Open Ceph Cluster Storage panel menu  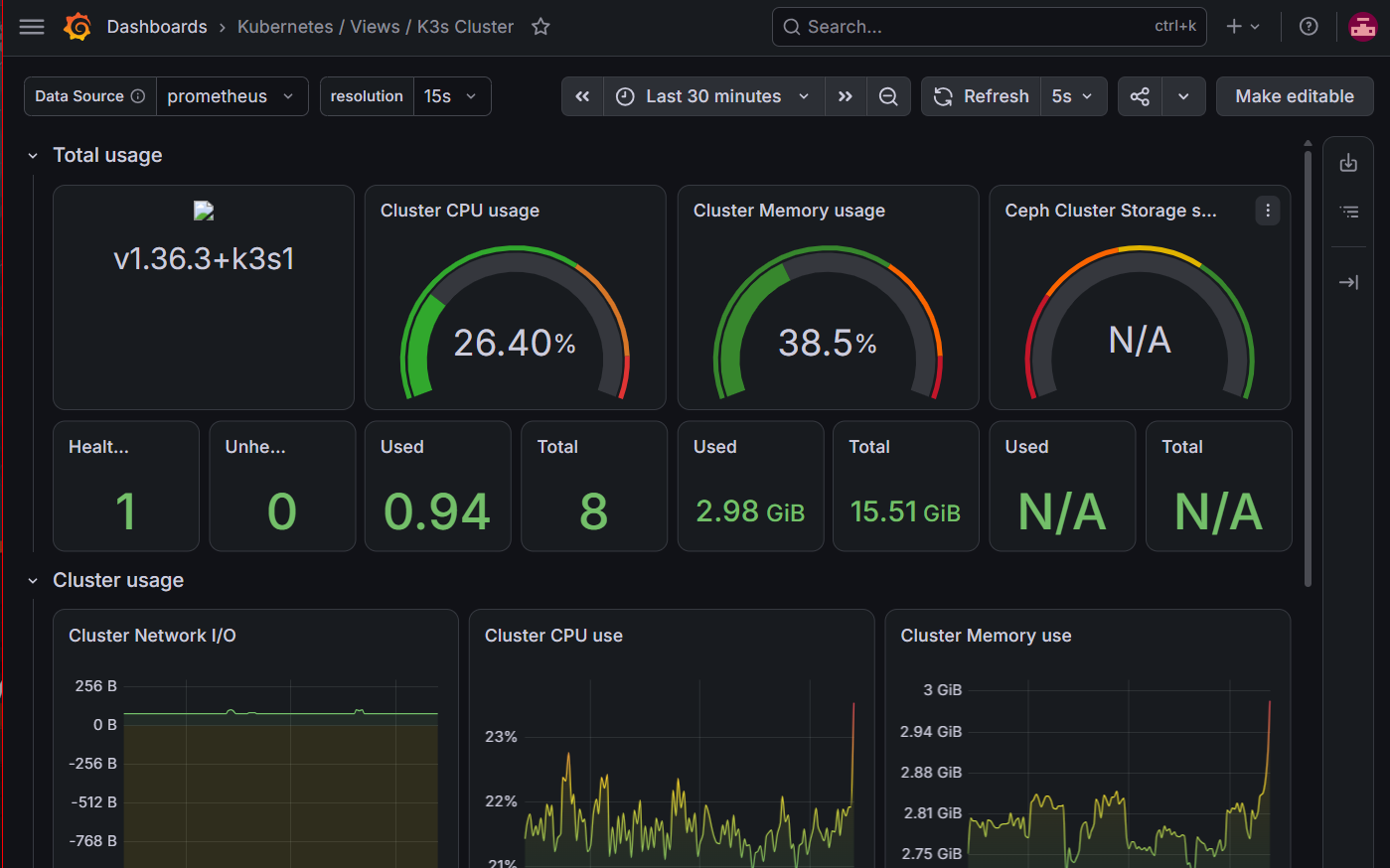point(1268,211)
